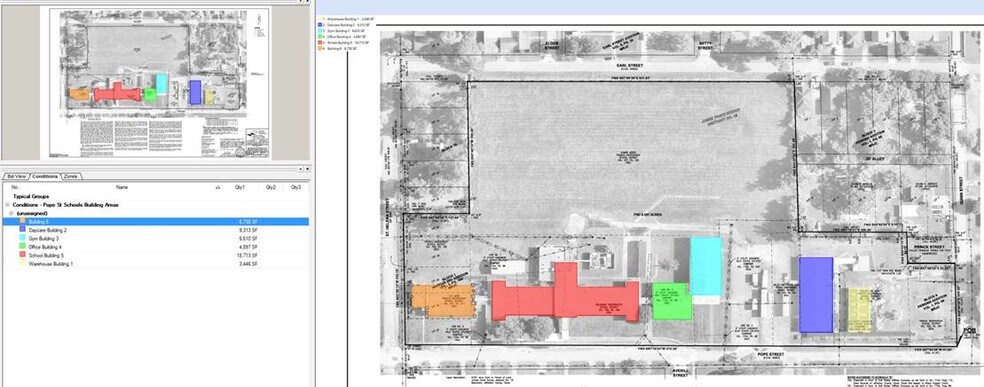The image size is (984, 387).
Task: Open the Zones tab
Action: (71, 177)
